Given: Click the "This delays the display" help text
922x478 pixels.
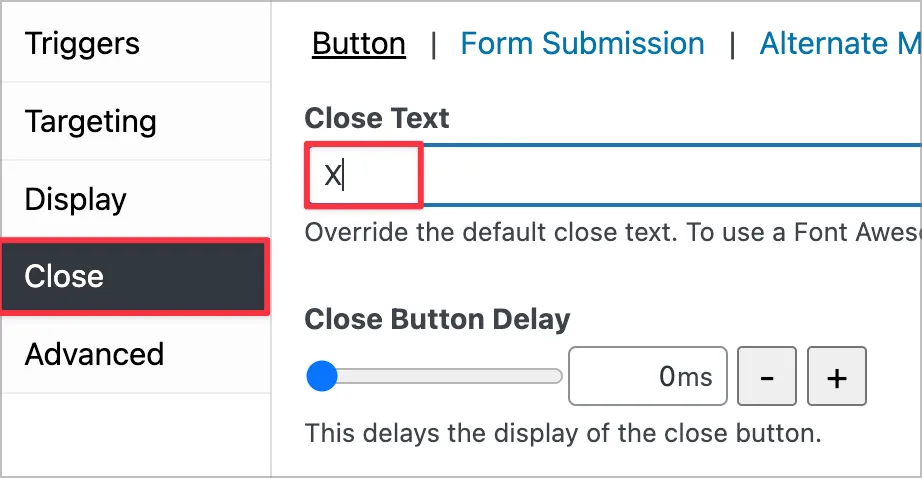Looking at the screenshot, I should pos(562,434).
